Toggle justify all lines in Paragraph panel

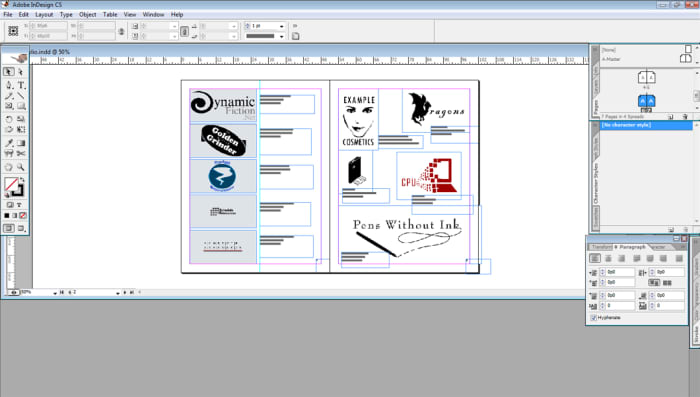coord(679,258)
